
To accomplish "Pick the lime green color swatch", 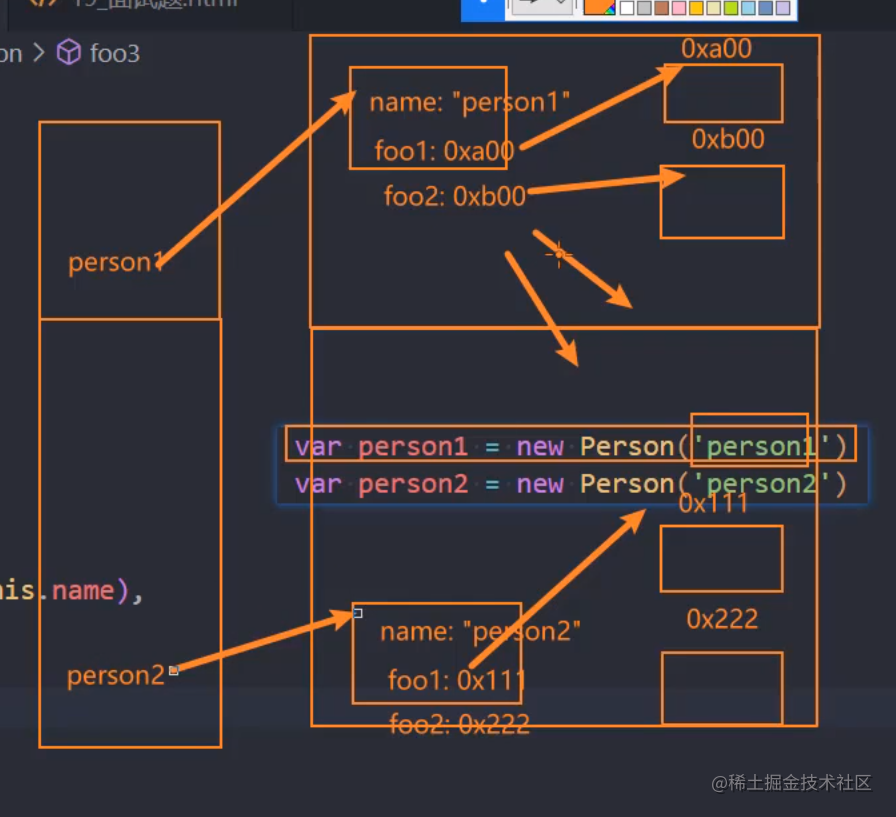I will pyautogui.click(x=731, y=7).
